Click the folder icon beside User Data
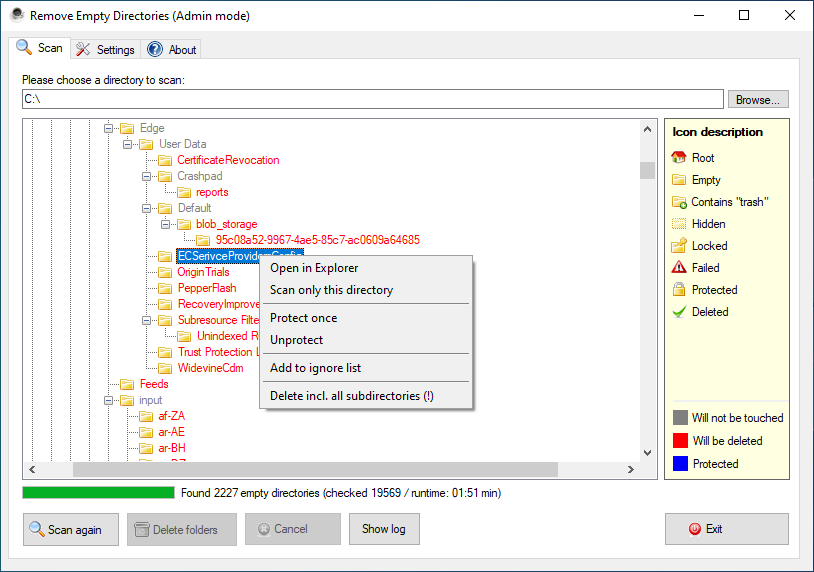This screenshot has height=572, width=814. point(146,144)
